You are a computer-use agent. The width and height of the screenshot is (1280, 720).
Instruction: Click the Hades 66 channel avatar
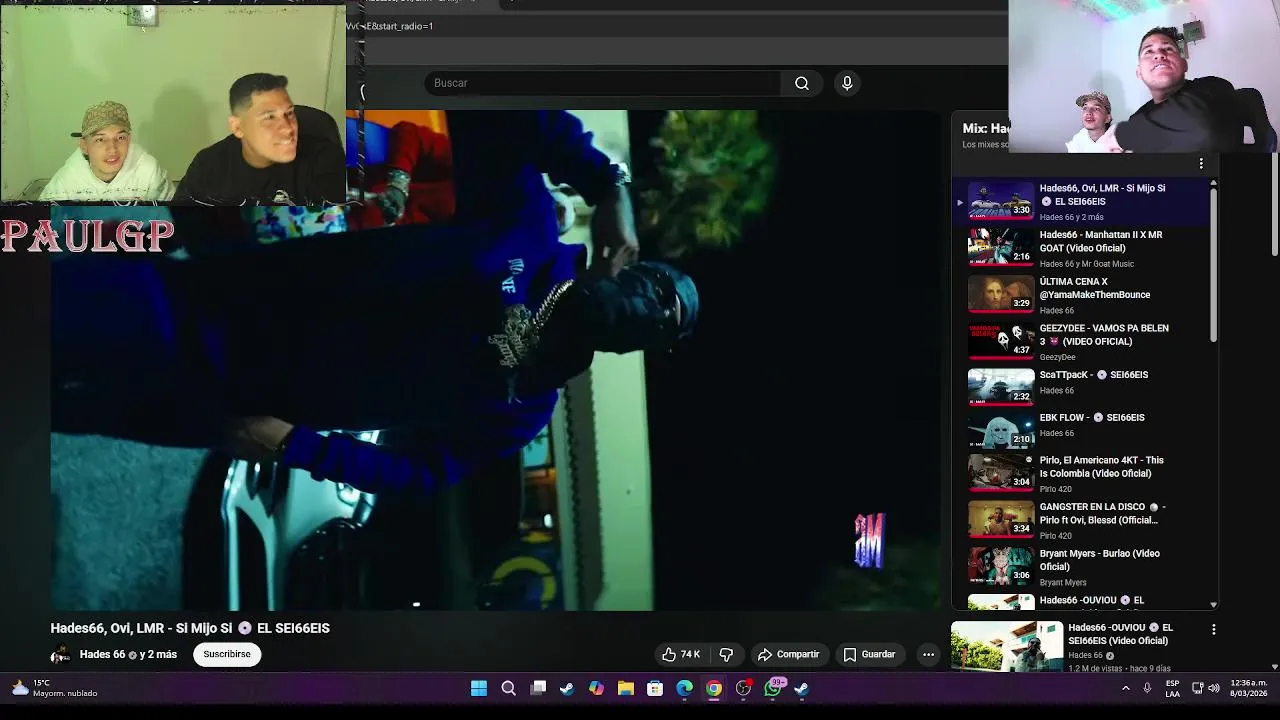60,654
